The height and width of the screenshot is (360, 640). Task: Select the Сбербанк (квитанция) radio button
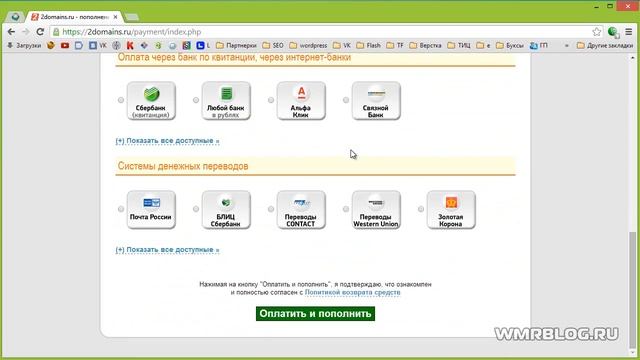[121, 100]
